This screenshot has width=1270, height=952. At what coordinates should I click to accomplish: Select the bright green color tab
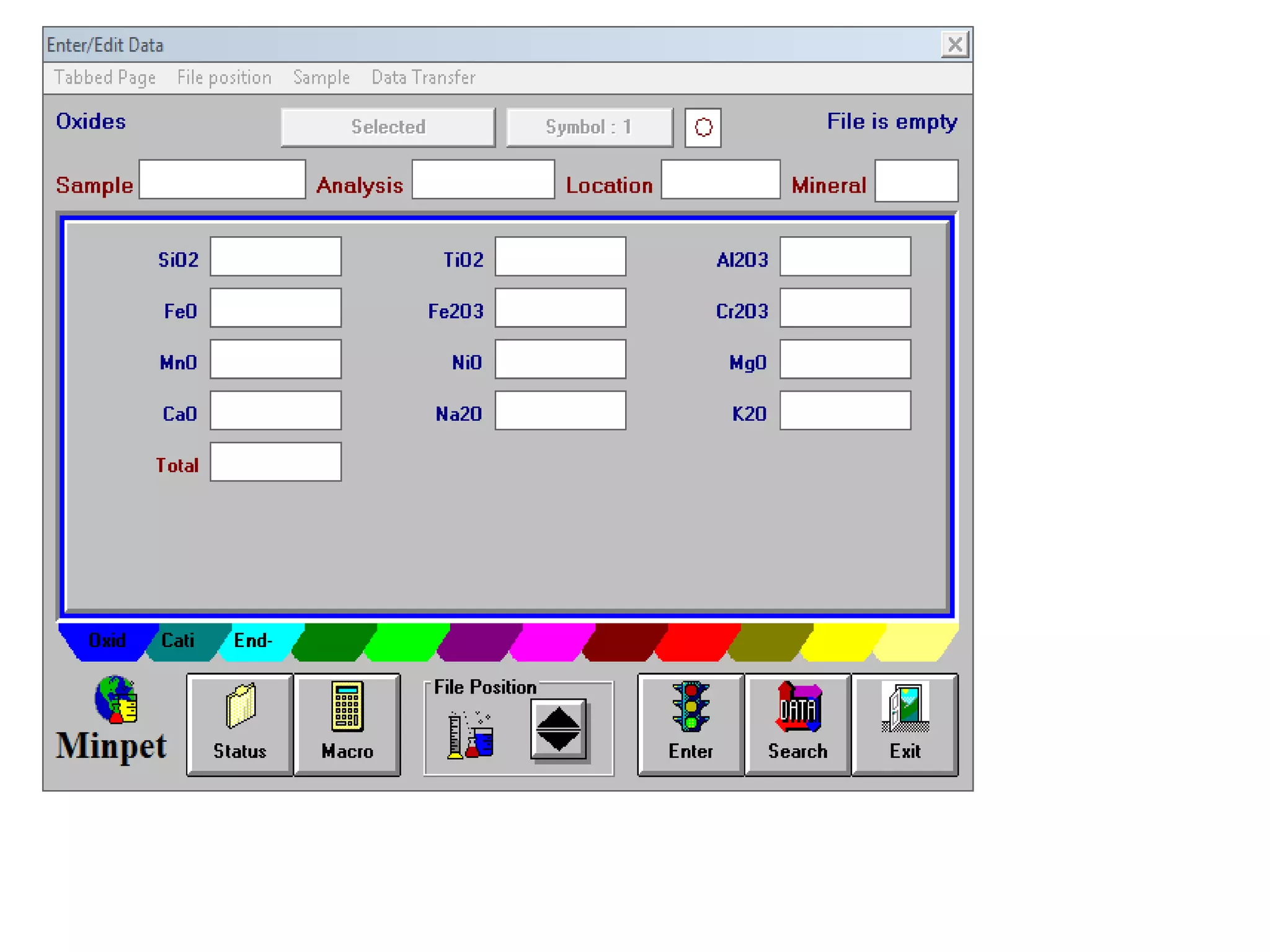[x=406, y=641]
